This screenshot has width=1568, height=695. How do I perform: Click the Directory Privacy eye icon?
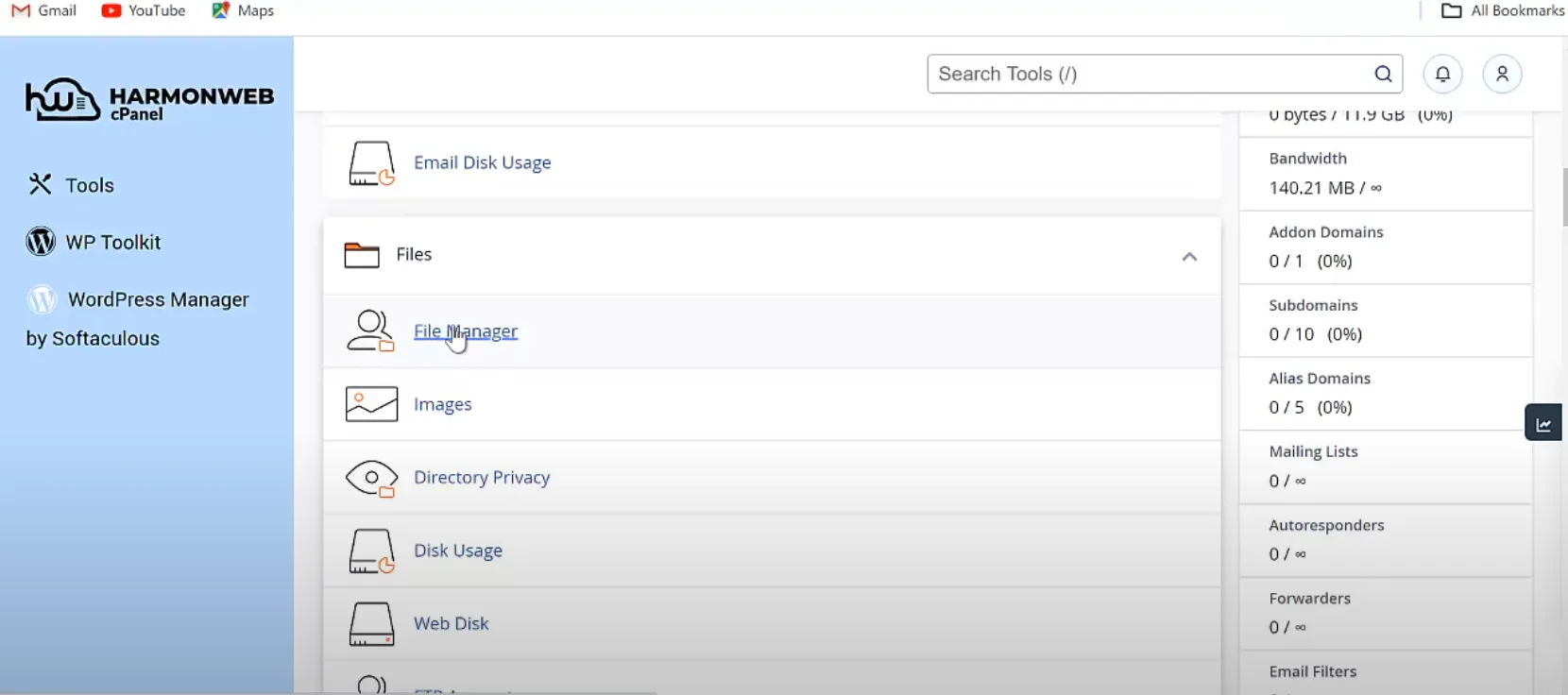[371, 478]
